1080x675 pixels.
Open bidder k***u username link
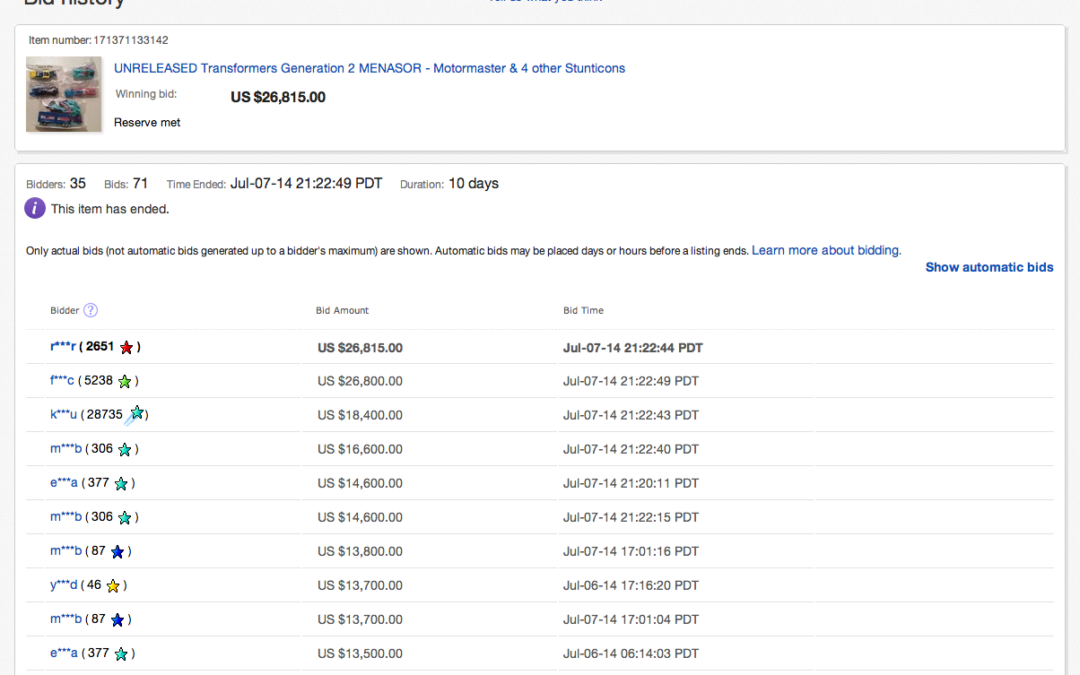tap(63, 415)
